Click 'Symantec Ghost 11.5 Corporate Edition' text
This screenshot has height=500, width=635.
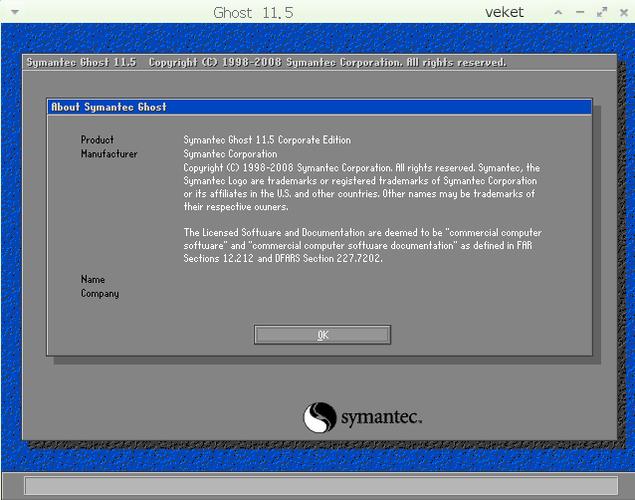(x=267, y=140)
